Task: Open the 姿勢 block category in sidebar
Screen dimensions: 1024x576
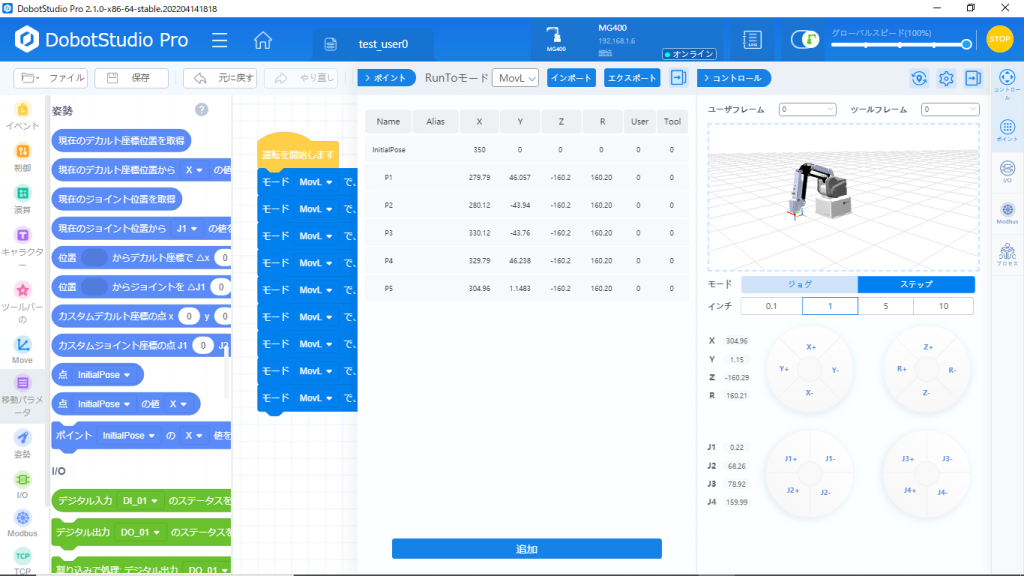Action: click(23, 443)
